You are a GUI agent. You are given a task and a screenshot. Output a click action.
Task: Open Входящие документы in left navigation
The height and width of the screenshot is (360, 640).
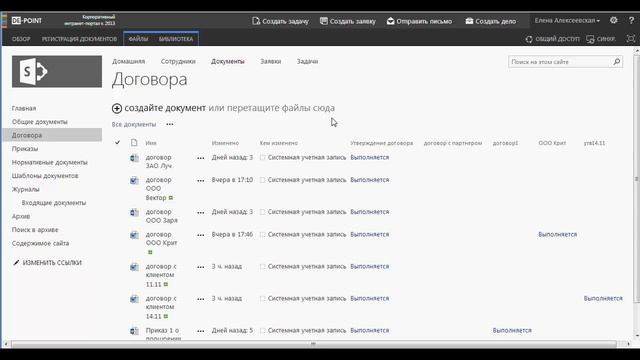(54, 202)
